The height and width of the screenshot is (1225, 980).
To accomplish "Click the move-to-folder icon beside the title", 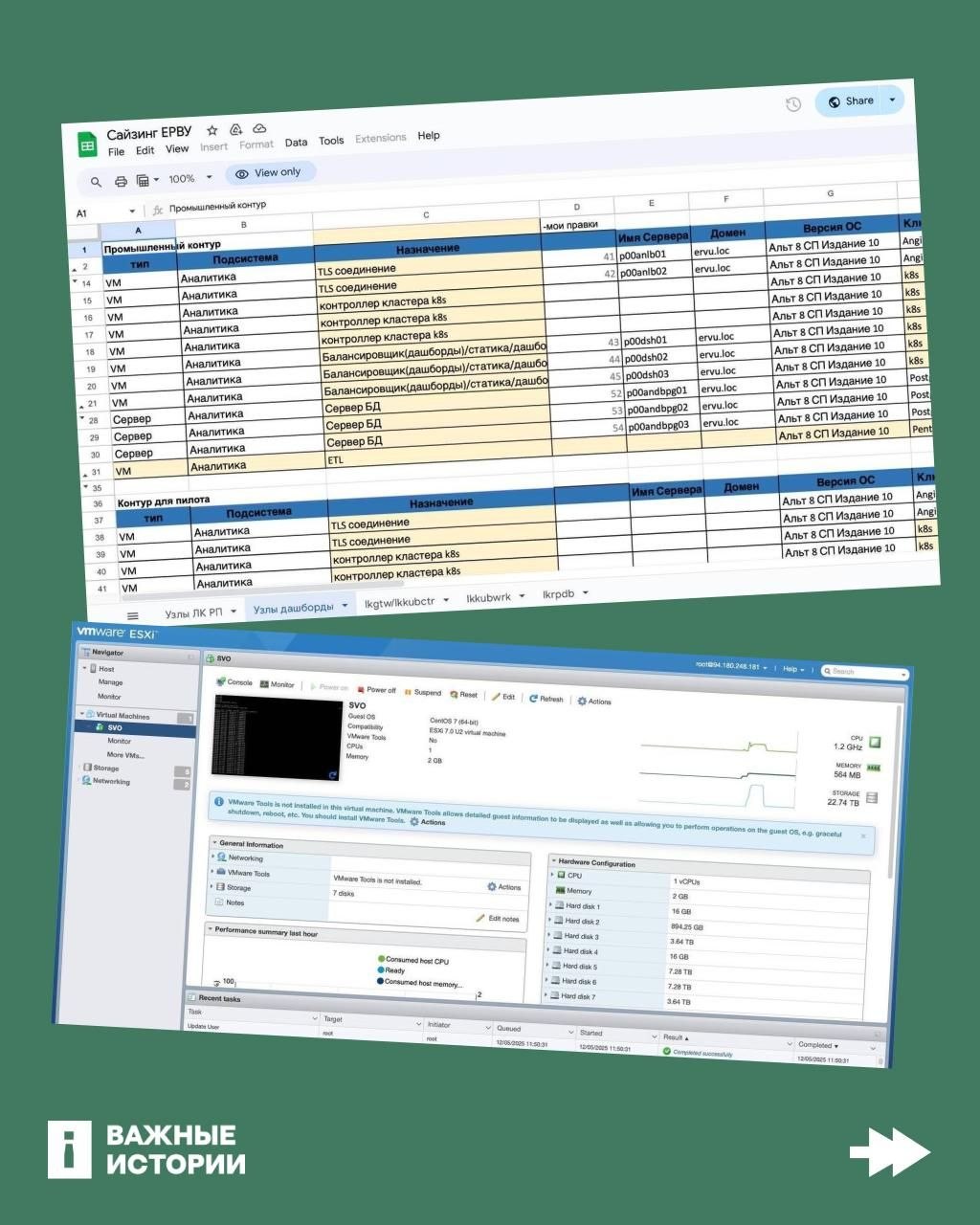I will (x=235, y=129).
